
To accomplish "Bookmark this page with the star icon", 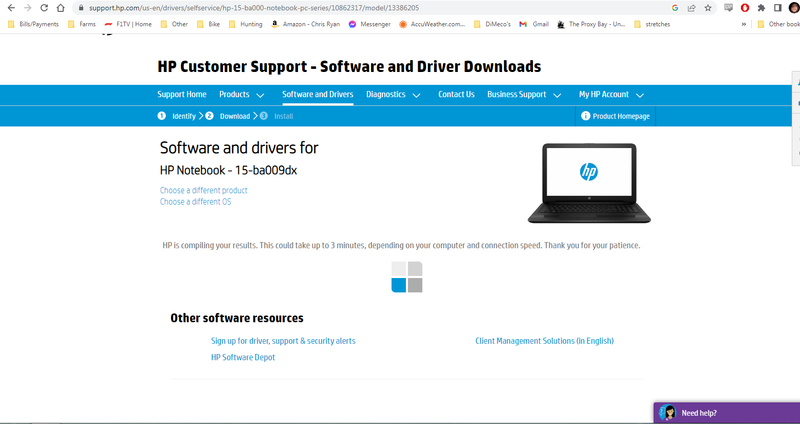I will tap(708, 8).
